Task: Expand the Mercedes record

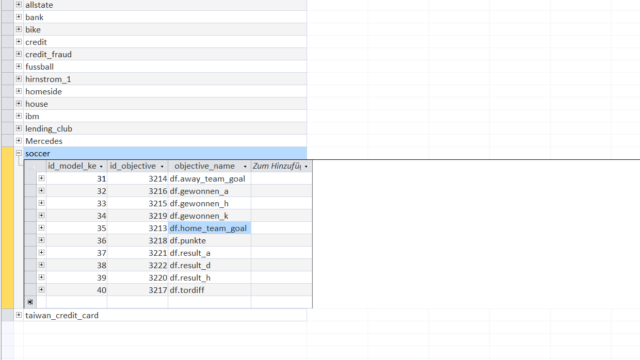Action: pos(19,140)
